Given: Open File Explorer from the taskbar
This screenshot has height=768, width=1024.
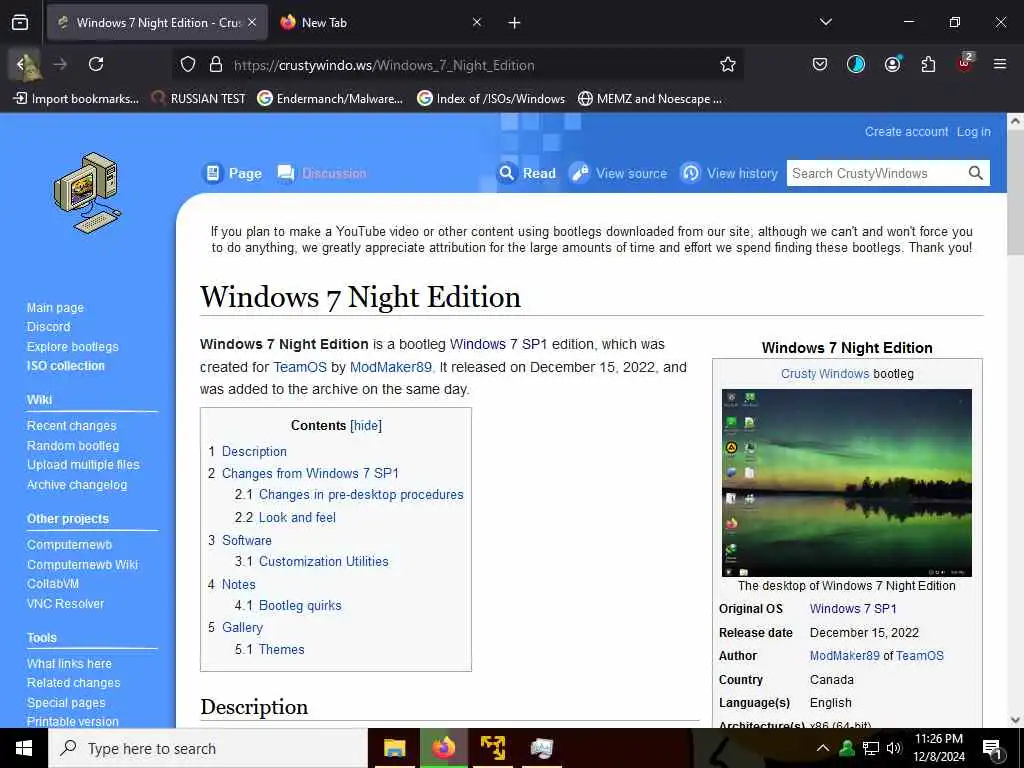Looking at the screenshot, I should (x=394, y=748).
